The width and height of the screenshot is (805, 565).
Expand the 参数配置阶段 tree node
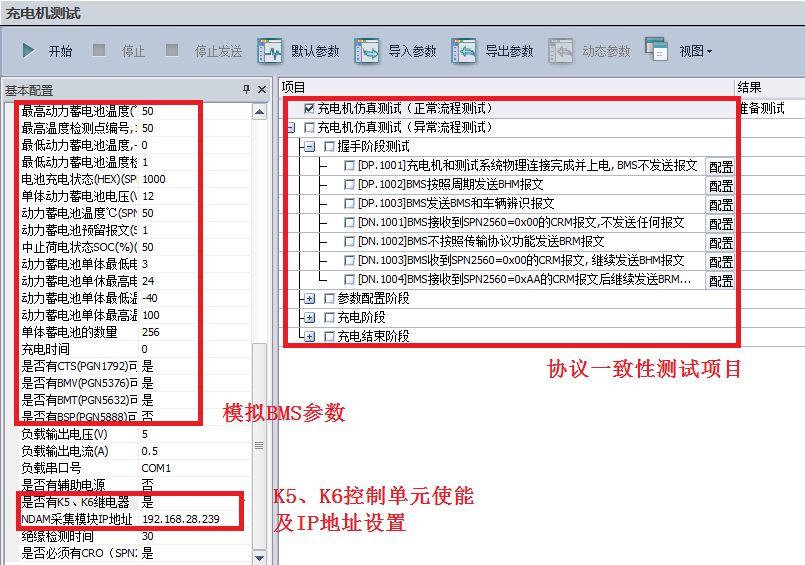[309, 298]
